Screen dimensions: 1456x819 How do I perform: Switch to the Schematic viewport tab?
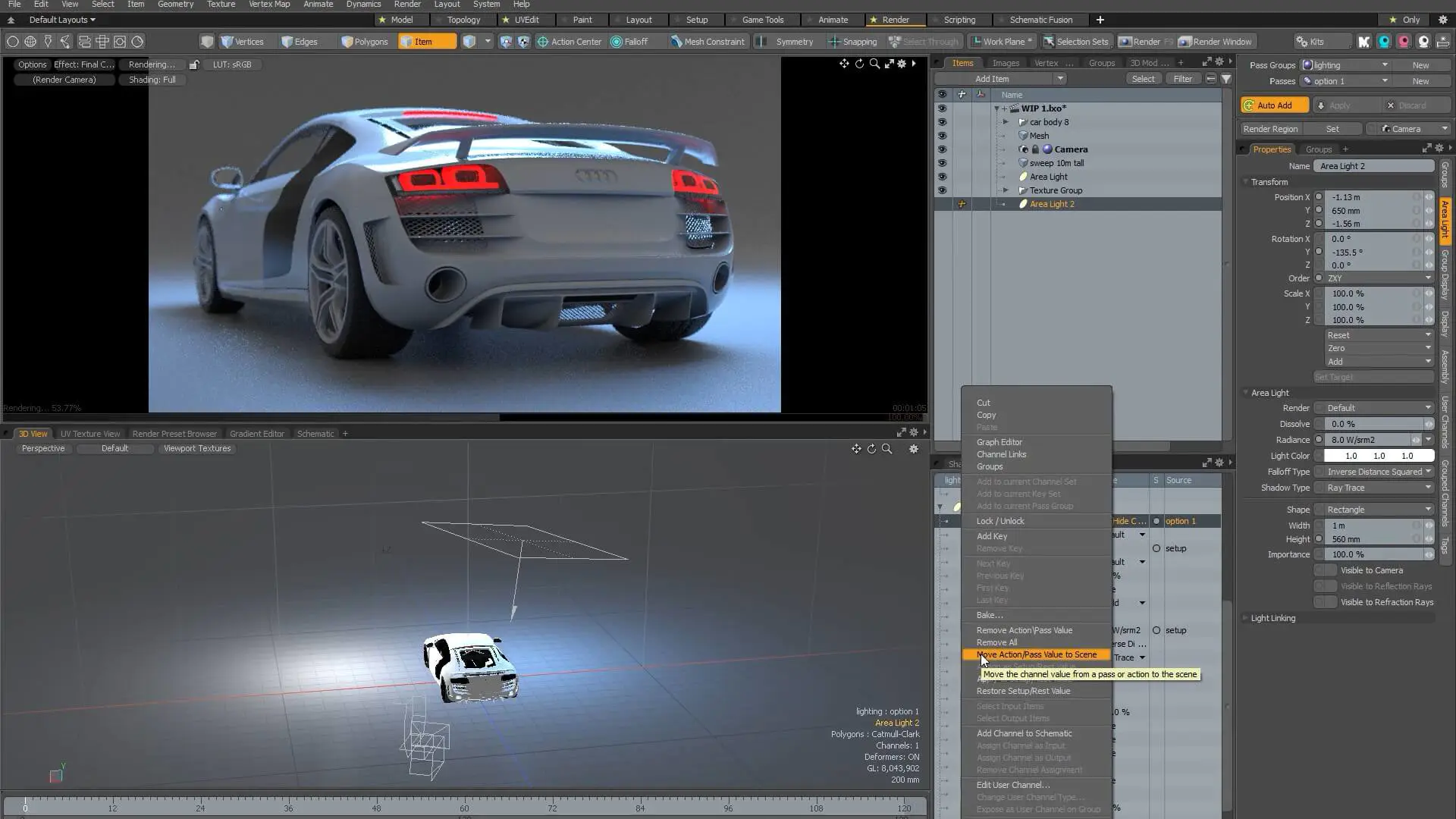tap(315, 434)
